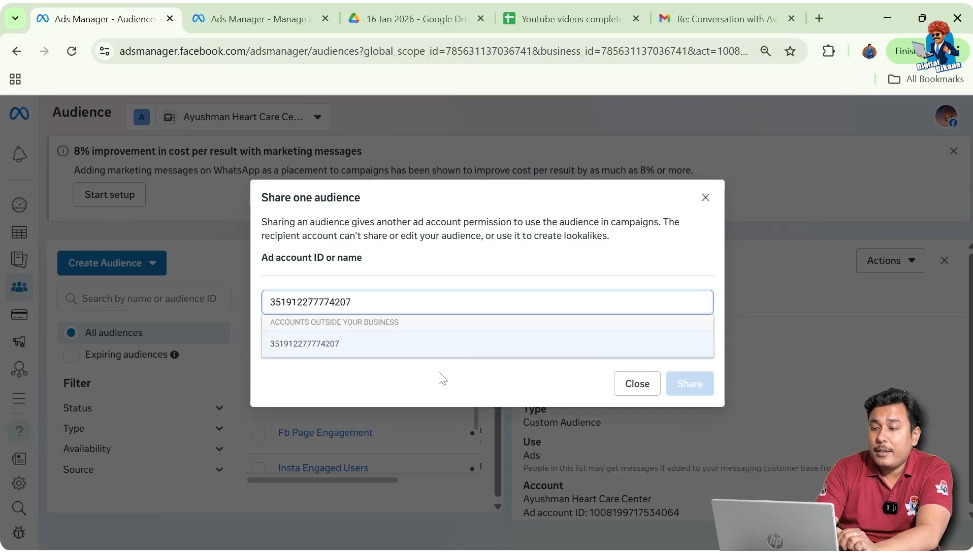Focus the Ad account ID input field
Image resolution: width=973 pixels, height=553 pixels.
[x=487, y=302]
